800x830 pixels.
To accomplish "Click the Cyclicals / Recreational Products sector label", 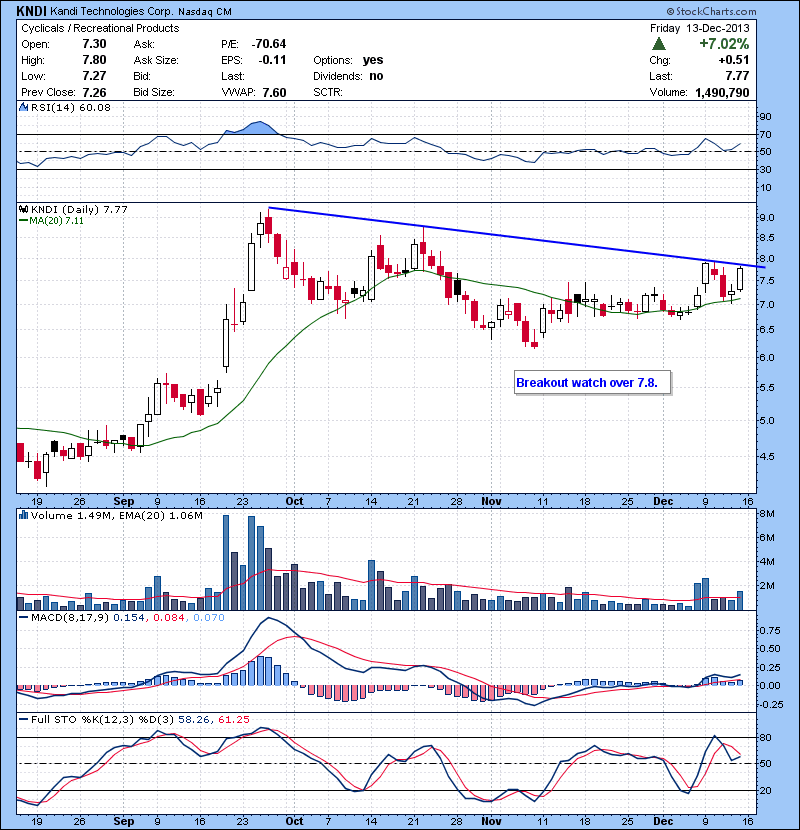I will pyautogui.click(x=100, y=28).
